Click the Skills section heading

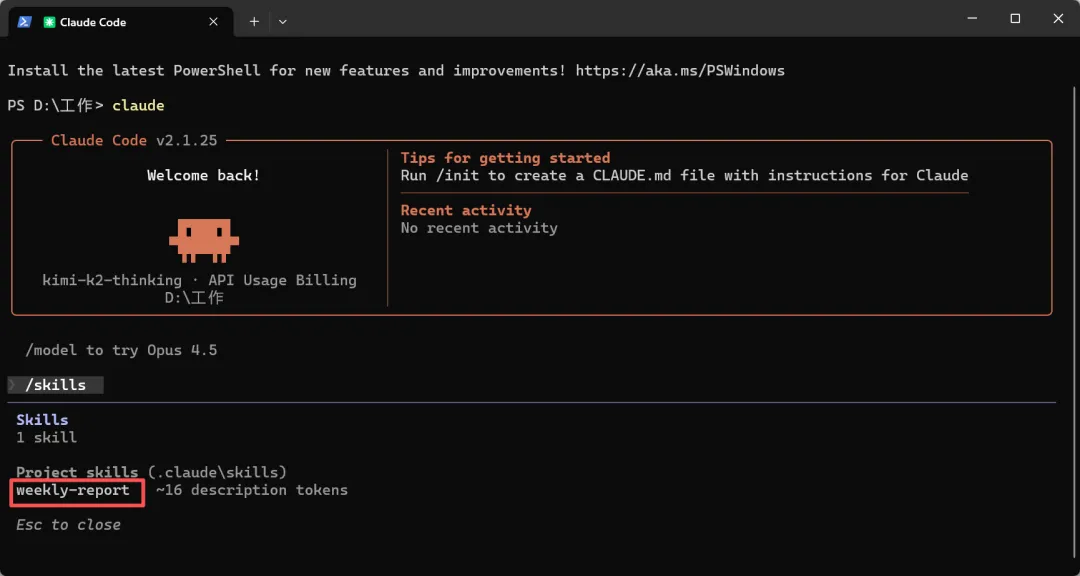click(x=42, y=420)
